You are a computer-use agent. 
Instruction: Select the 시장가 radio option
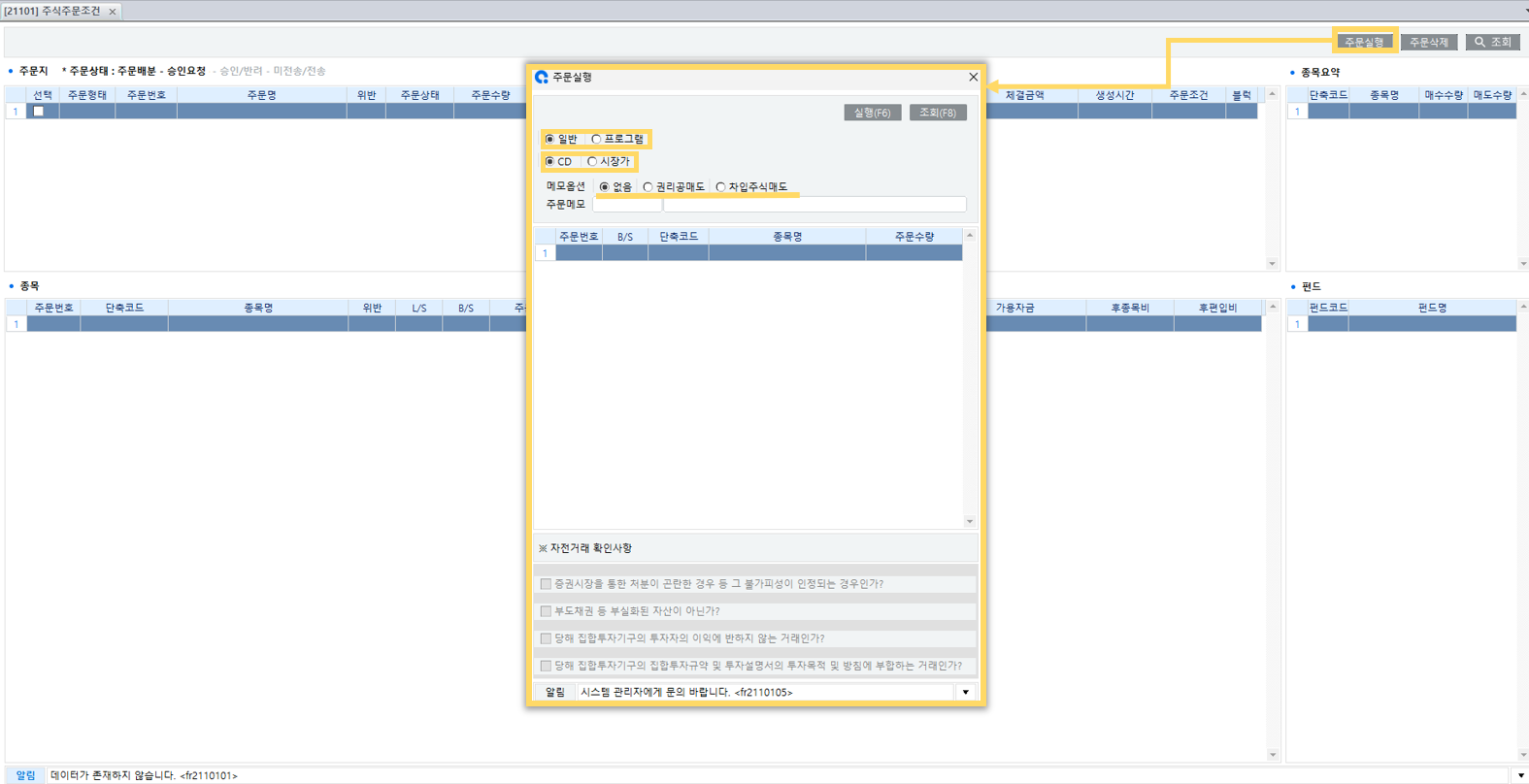coord(592,161)
